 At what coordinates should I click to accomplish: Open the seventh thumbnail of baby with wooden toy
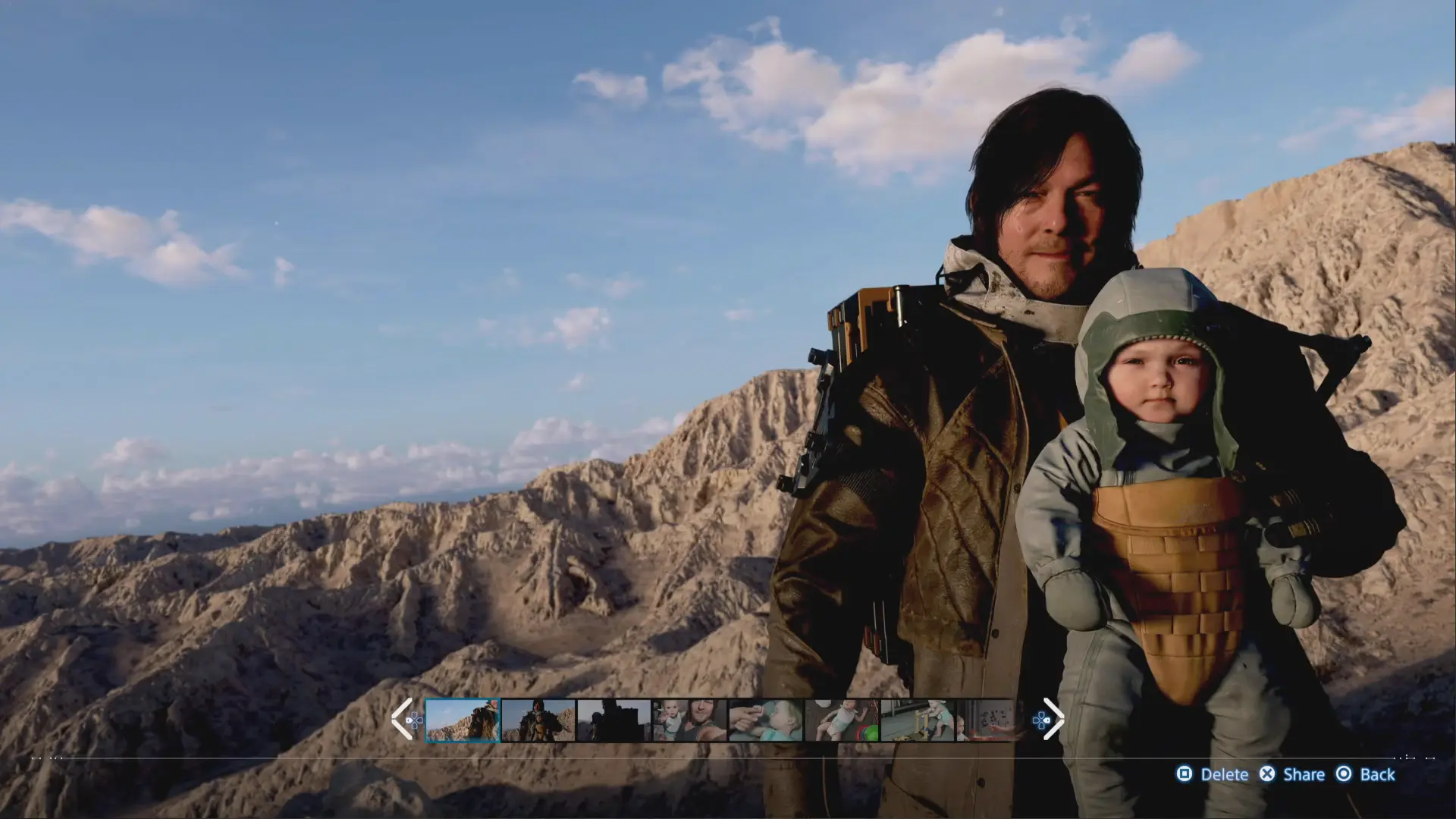point(918,720)
